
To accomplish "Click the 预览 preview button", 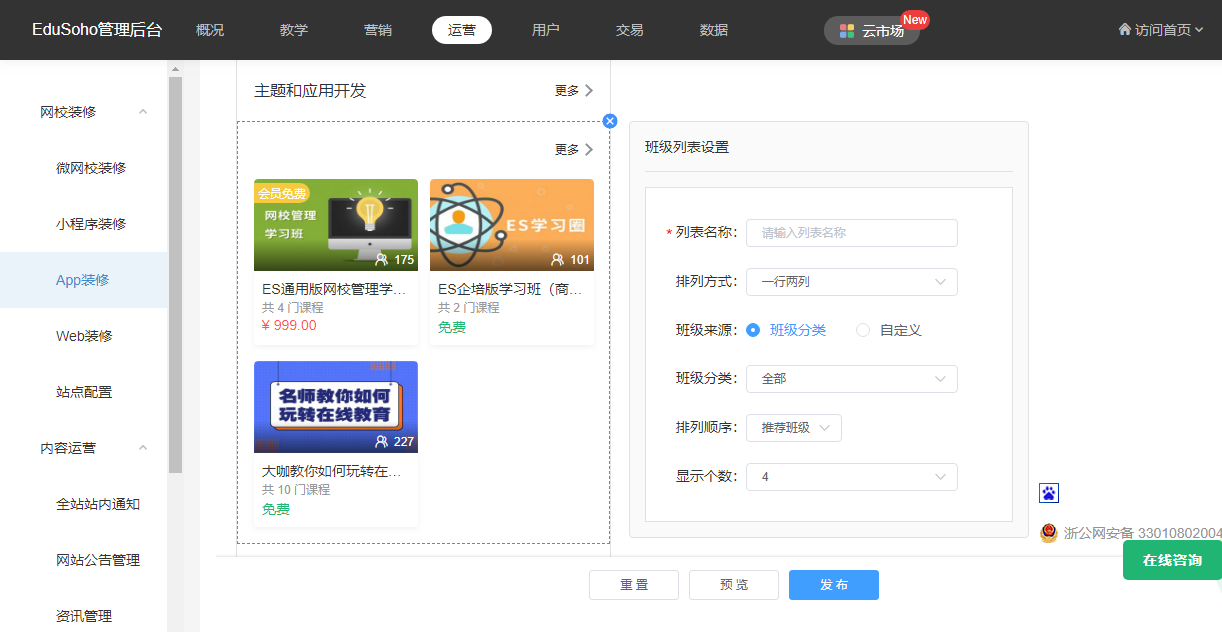I will [734, 585].
